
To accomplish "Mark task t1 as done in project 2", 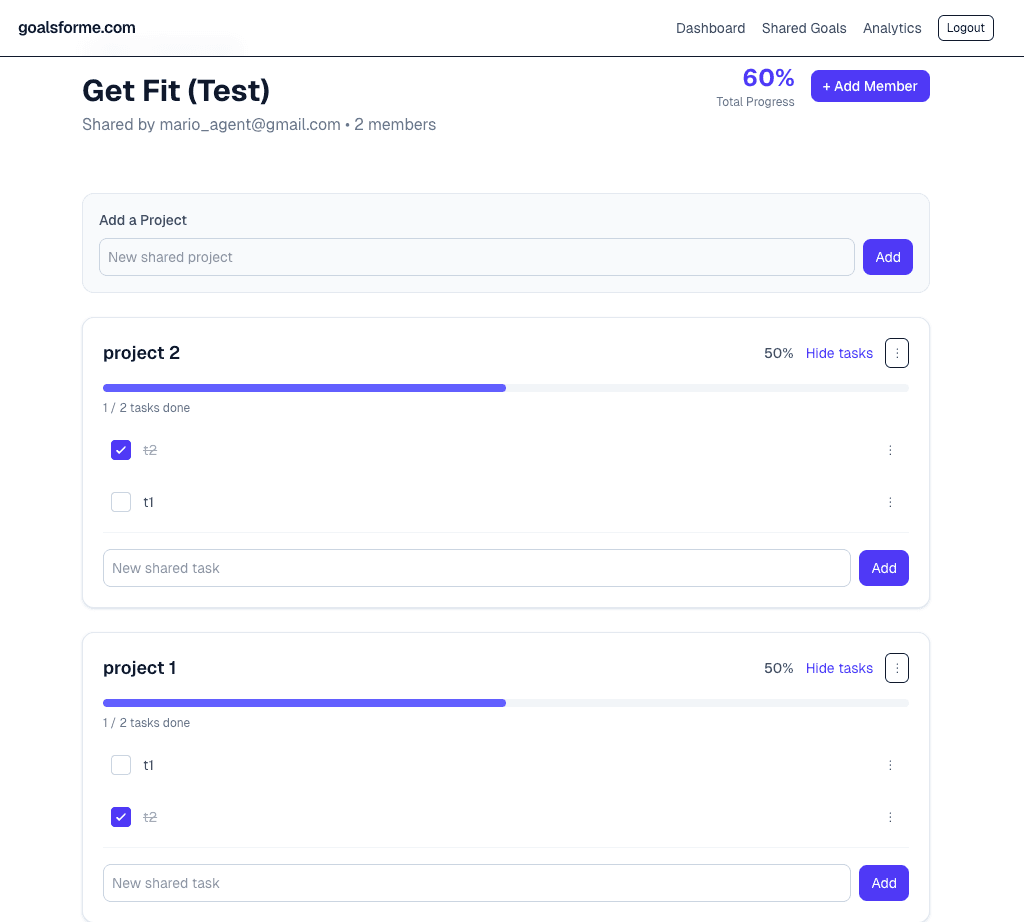I will [120, 502].
